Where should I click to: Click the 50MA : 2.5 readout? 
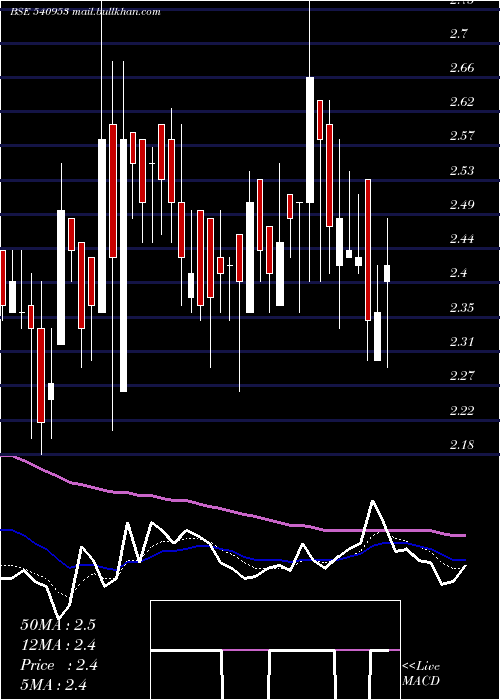point(58,625)
